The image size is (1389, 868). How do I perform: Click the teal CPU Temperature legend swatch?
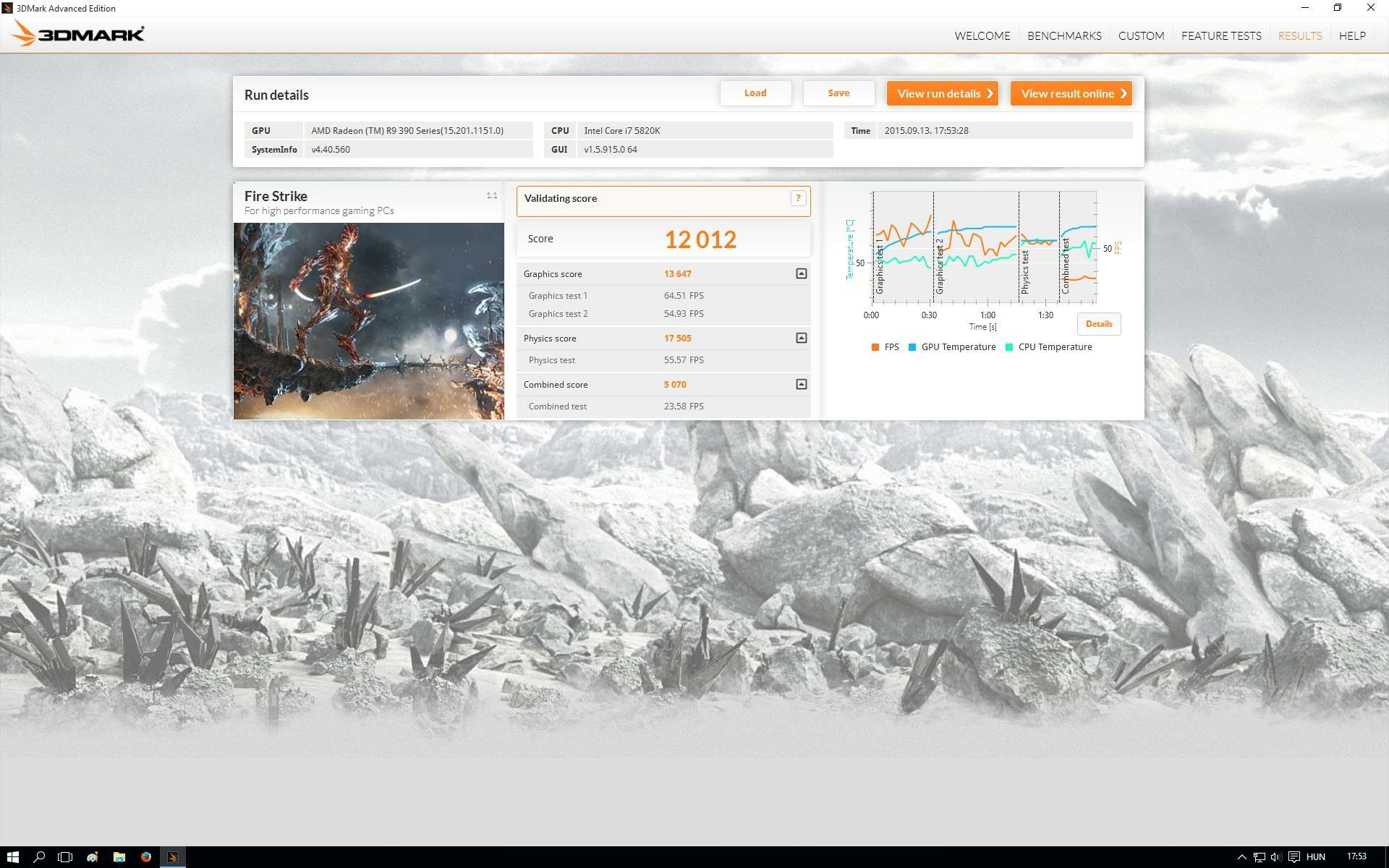(x=1009, y=347)
